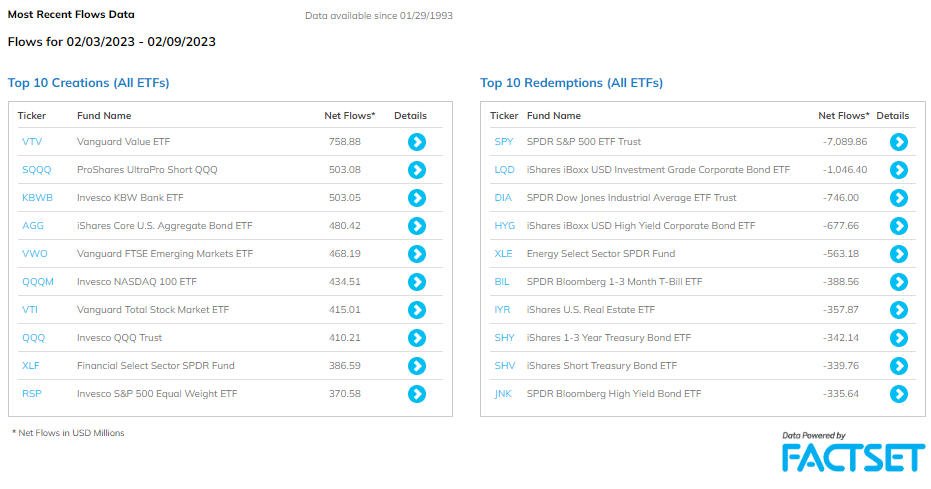Image resolution: width=931 pixels, height=489 pixels.
Task: Open the IYR ticker link
Action: point(502,310)
